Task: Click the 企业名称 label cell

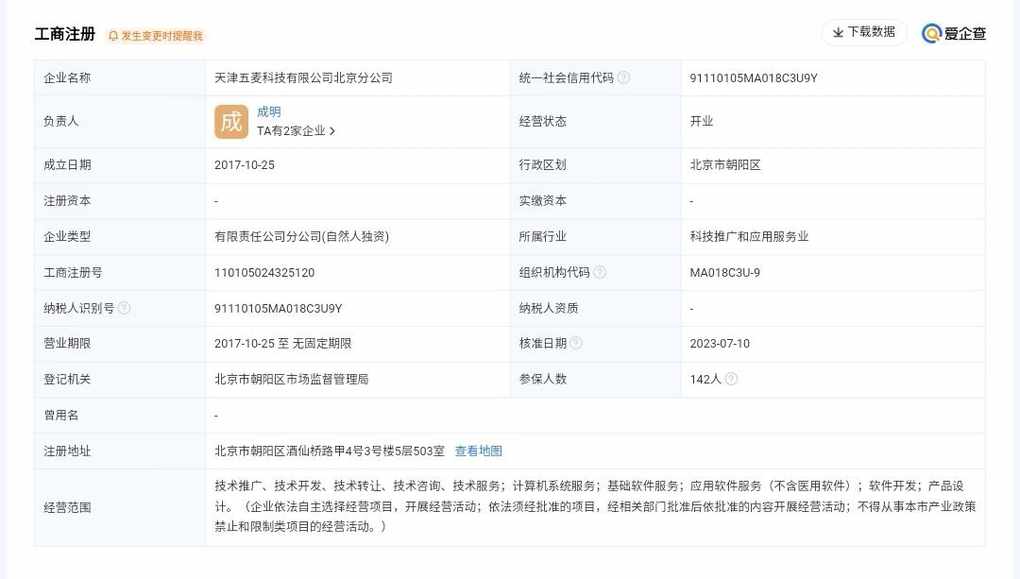Action: [120, 77]
